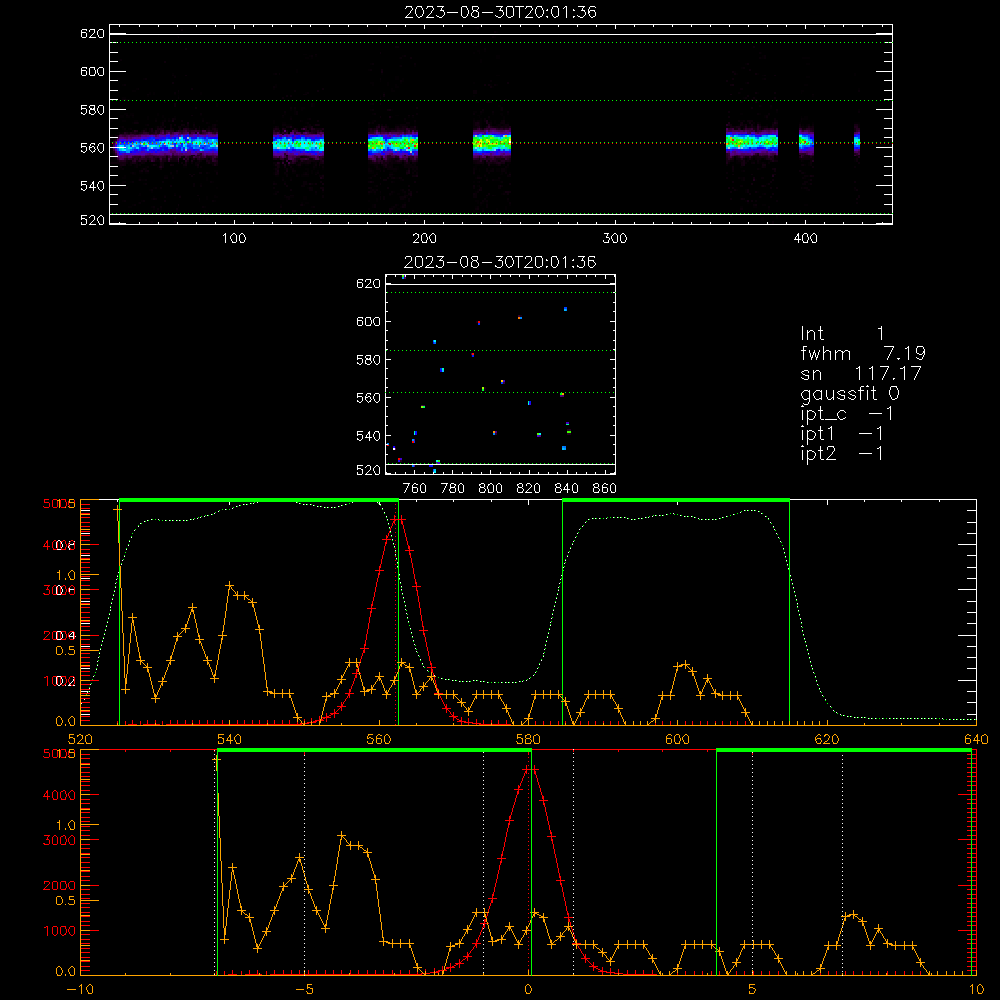
Task: Click the spectral band segment near x=230
Action: [492, 143]
